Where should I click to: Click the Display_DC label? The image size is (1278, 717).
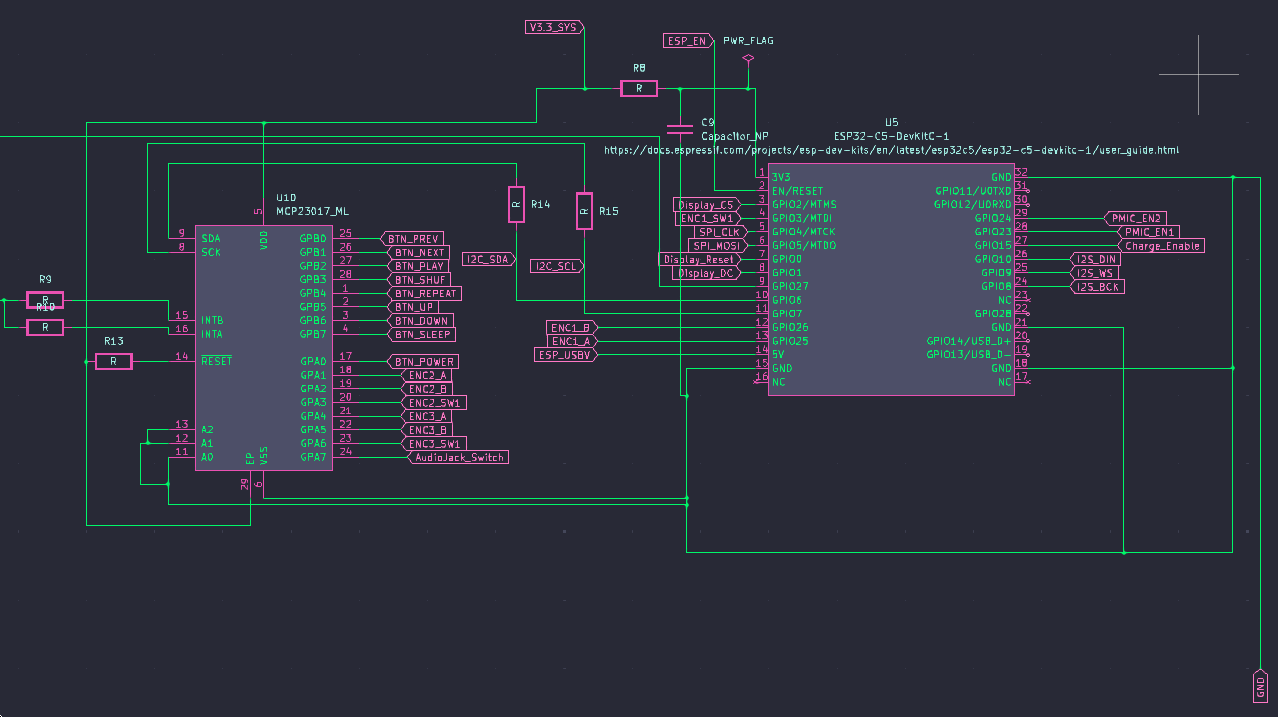708,272
